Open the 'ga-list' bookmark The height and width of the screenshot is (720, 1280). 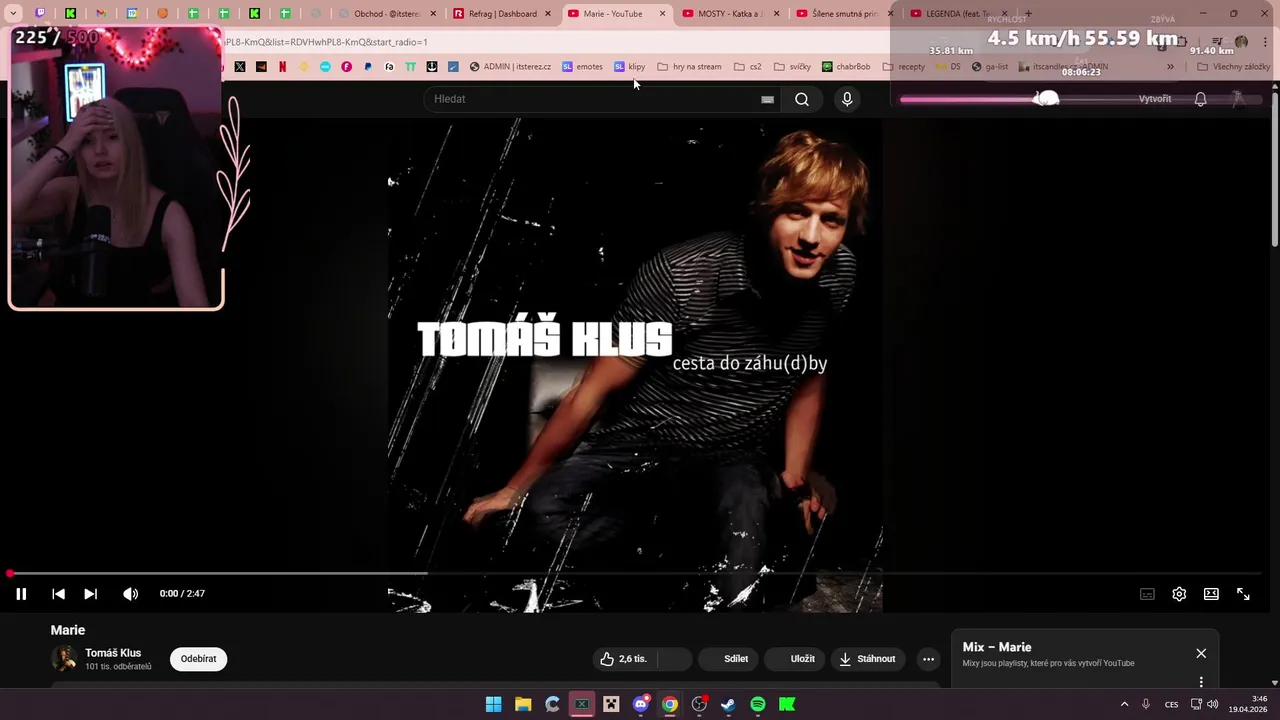[990, 67]
